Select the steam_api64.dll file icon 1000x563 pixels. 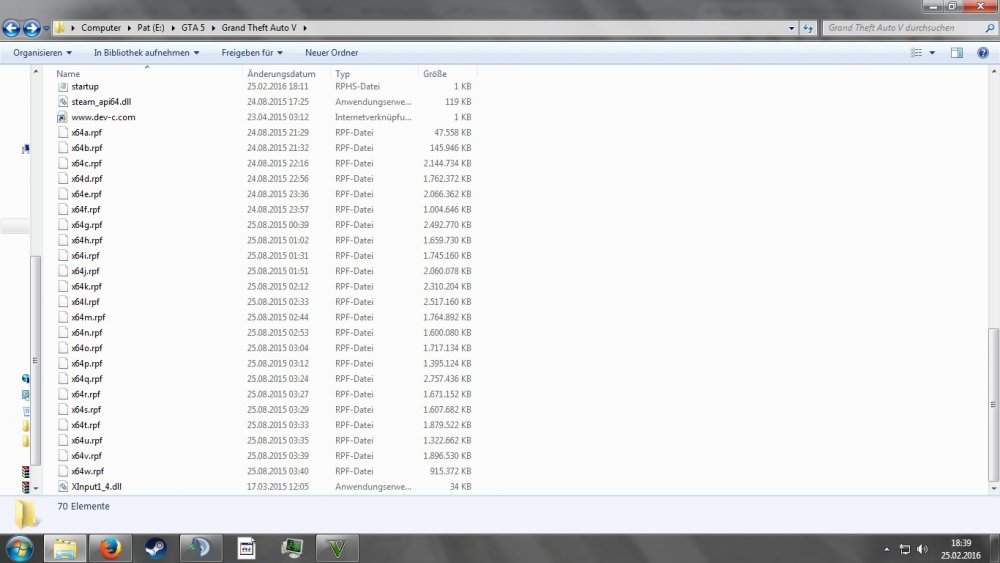[62, 101]
